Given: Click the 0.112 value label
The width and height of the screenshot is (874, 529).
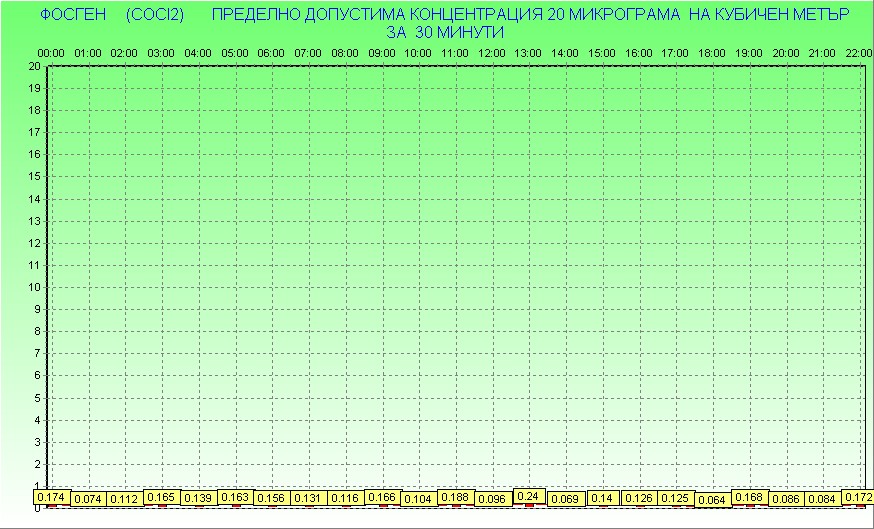Looking at the screenshot, I should pyautogui.click(x=124, y=498).
